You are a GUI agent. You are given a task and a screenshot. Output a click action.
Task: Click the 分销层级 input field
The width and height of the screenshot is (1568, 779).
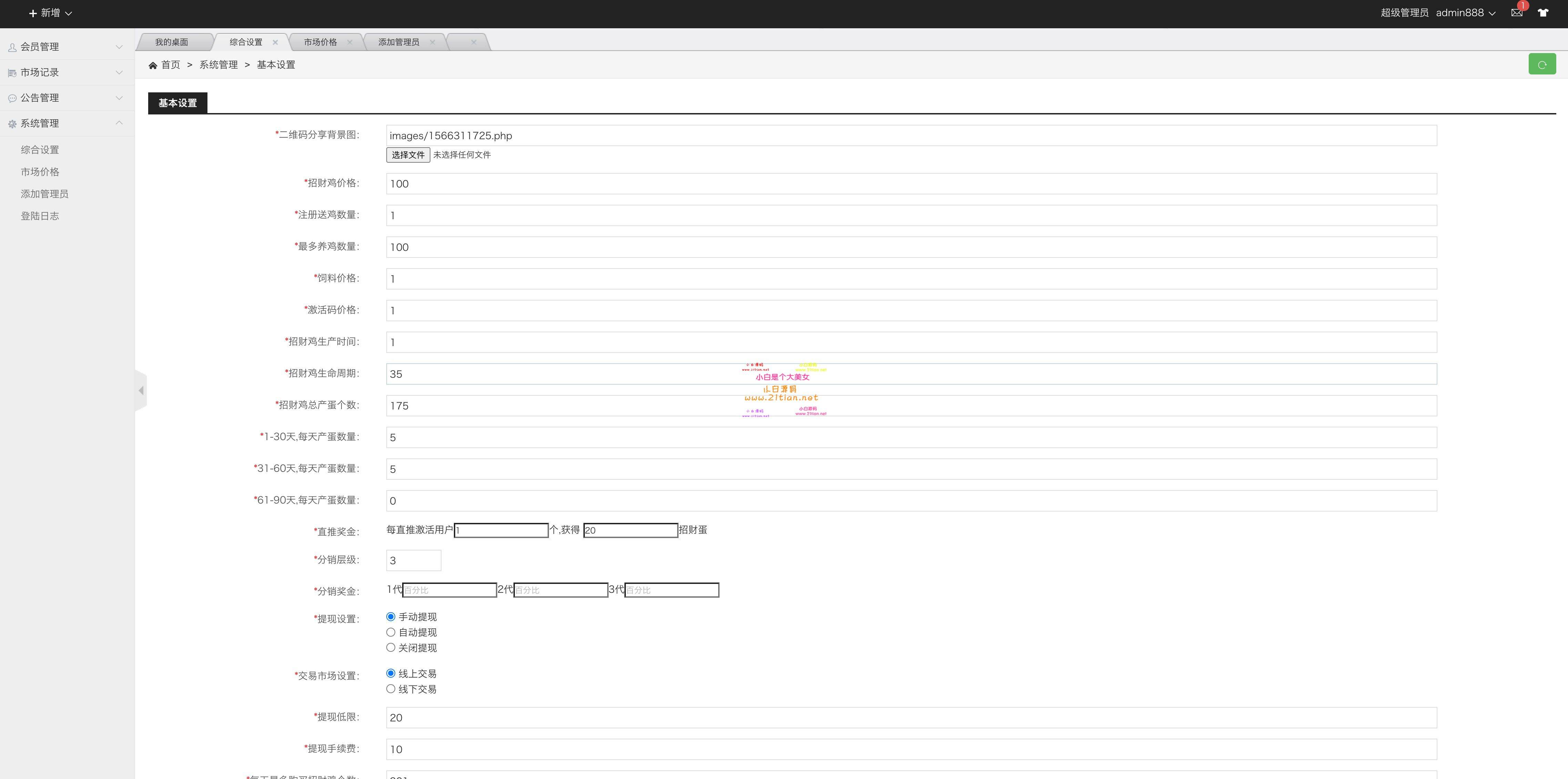[x=414, y=560]
